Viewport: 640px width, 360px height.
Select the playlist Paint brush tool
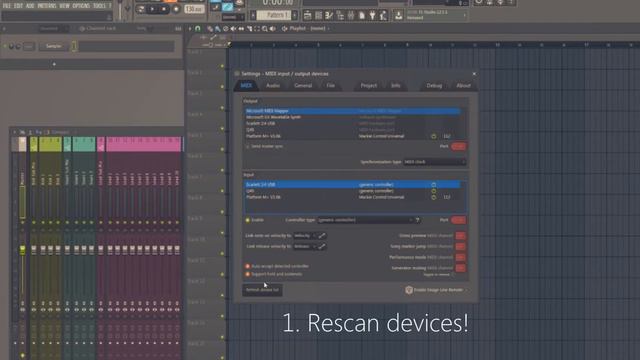click(x=218, y=29)
